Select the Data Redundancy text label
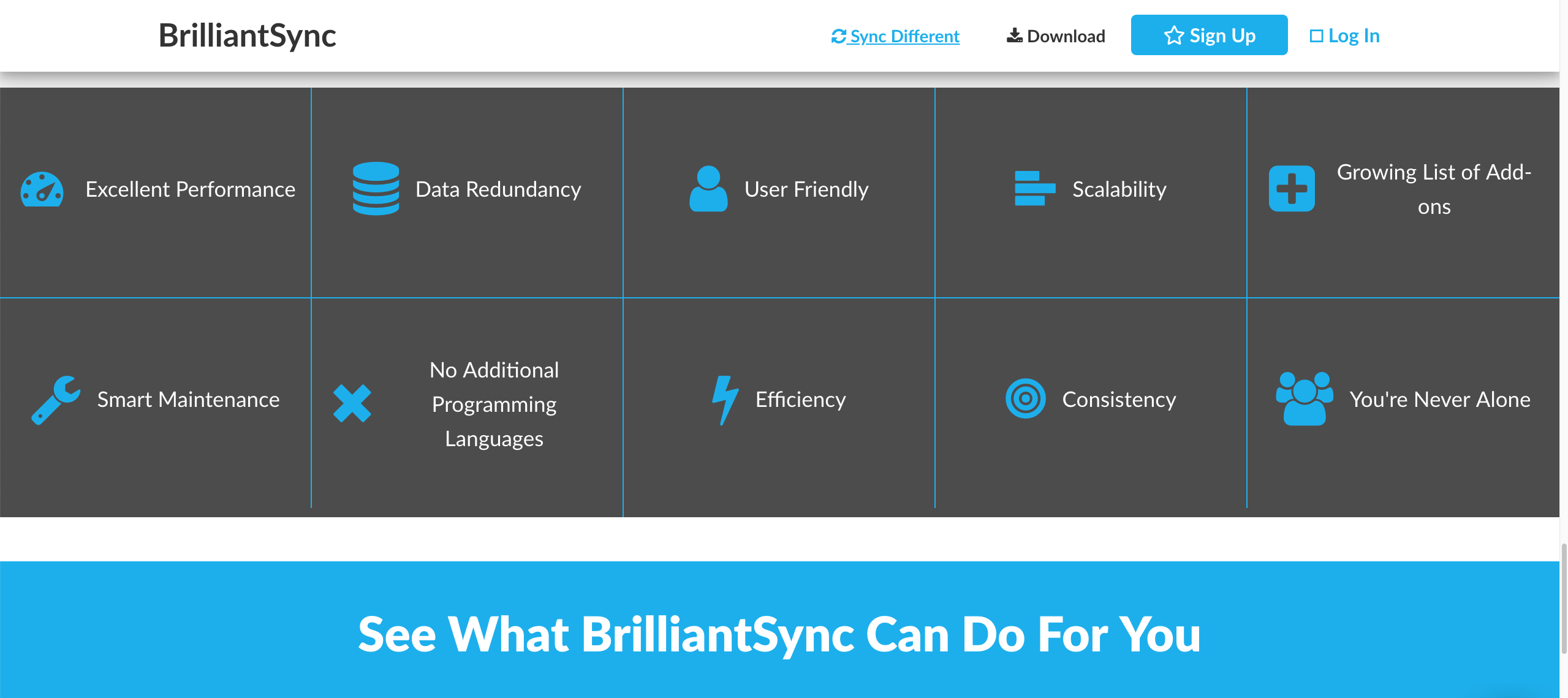 (x=498, y=189)
